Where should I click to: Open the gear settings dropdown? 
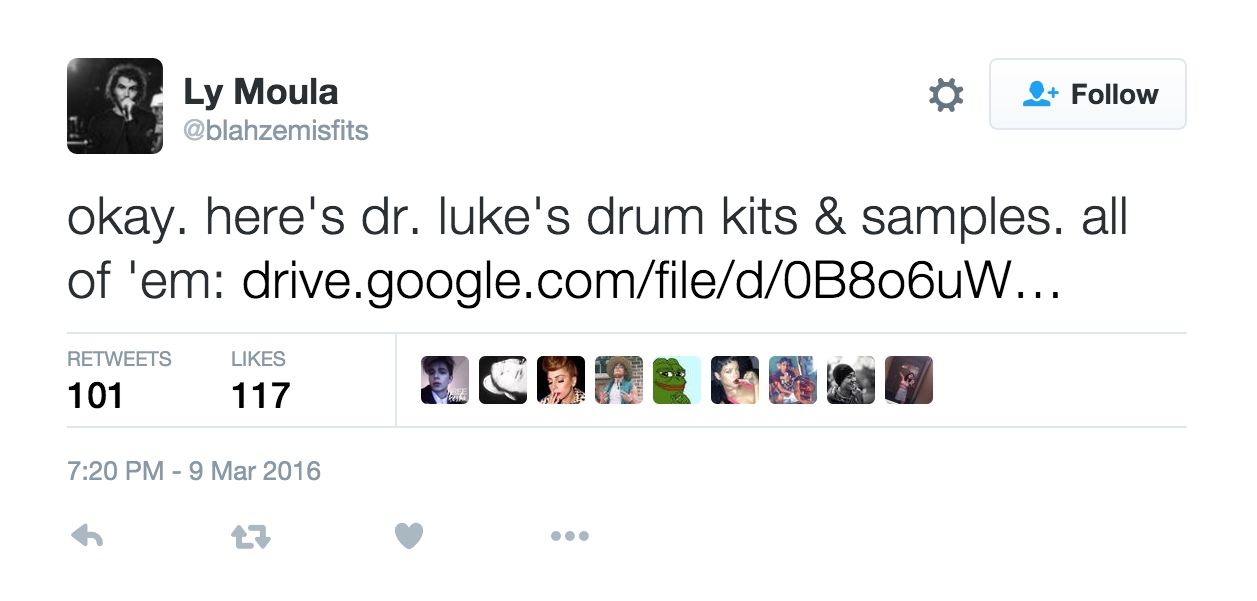[946, 95]
